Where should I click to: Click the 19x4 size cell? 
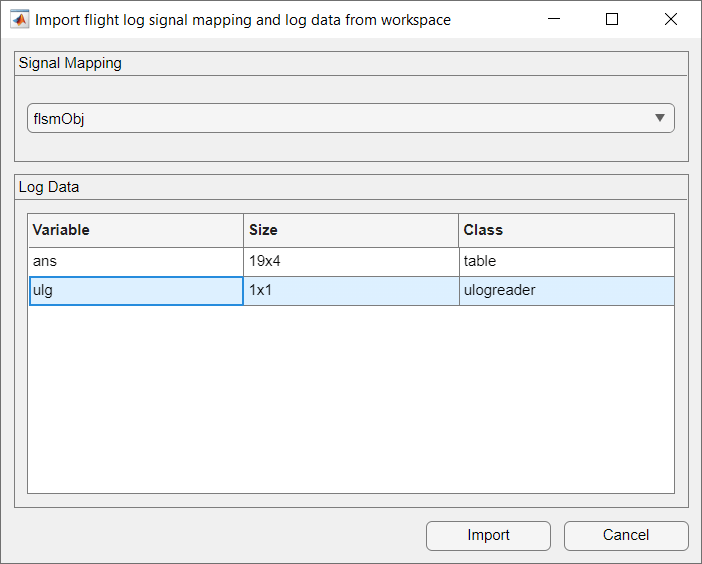[351, 261]
